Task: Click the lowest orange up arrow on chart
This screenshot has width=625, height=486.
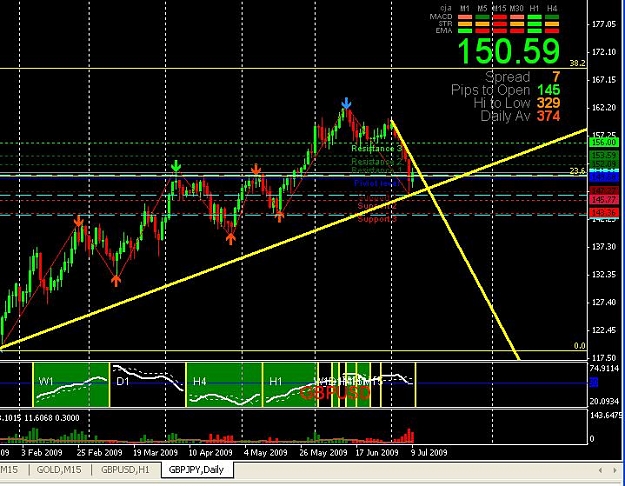Action: click(x=116, y=281)
